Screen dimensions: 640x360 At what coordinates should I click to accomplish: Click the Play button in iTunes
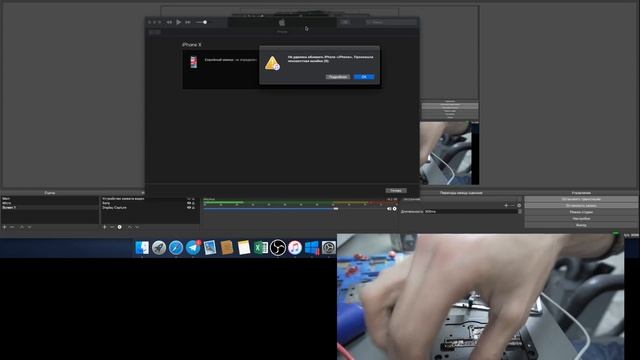coord(178,22)
